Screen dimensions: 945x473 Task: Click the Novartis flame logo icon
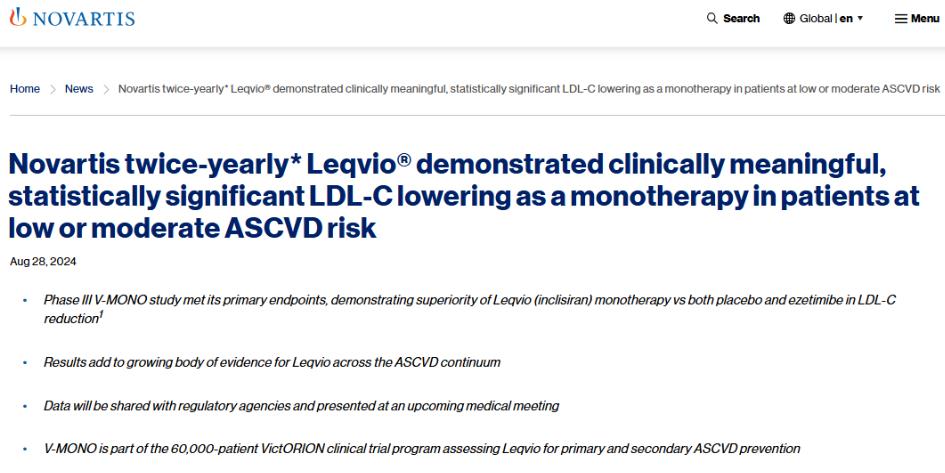click(x=16, y=18)
